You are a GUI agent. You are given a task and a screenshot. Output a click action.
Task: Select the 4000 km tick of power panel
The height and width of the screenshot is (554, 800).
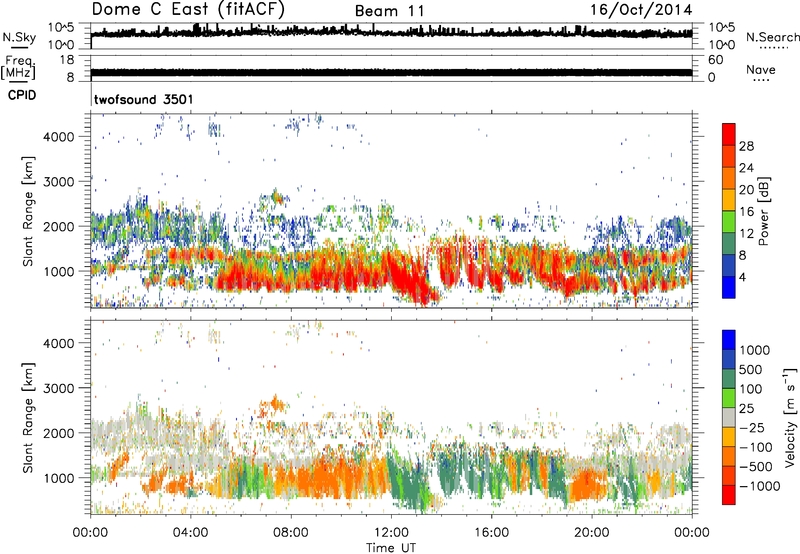(59, 137)
